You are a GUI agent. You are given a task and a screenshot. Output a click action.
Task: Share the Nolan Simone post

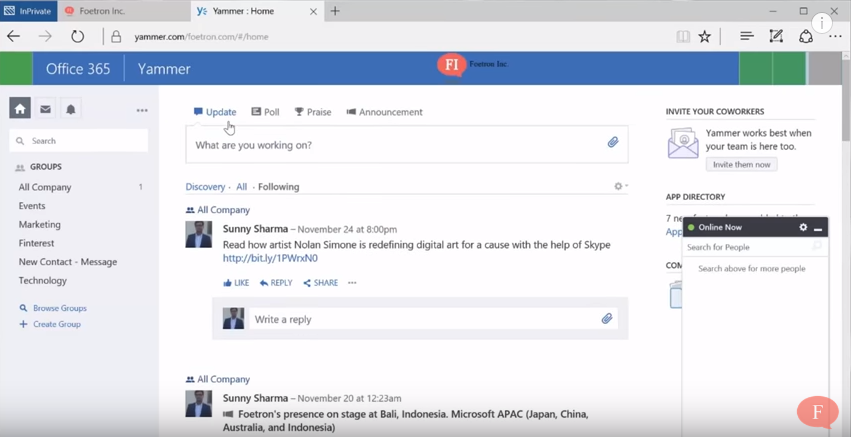tap(320, 283)
